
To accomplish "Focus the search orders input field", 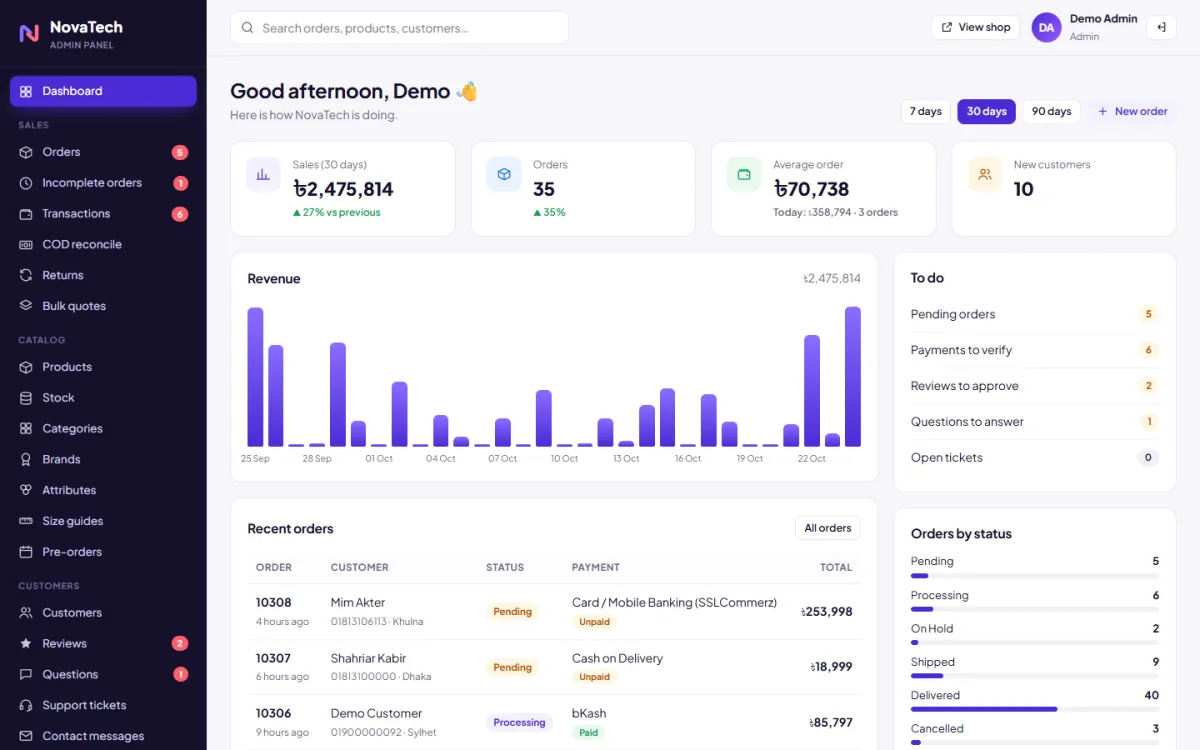I will click(399, 28).
